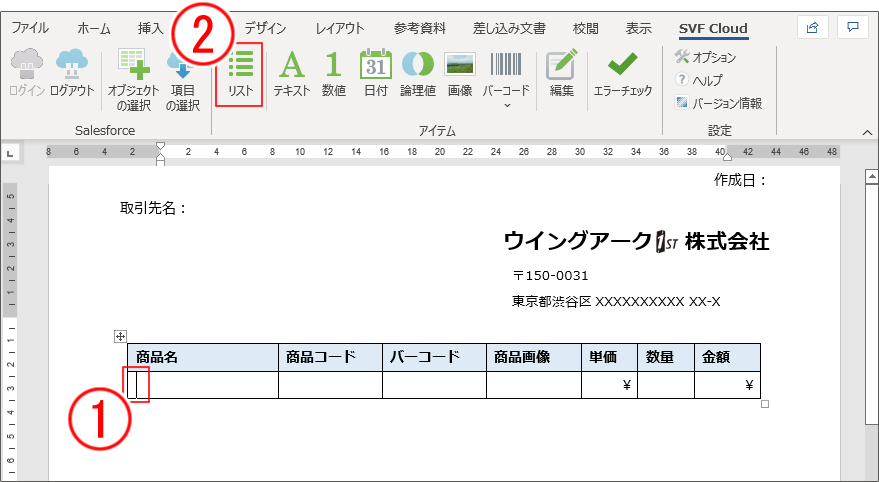This screenshot has height=482, width=879.
Task: Insert a Barcode item (バーコード)
Action: [x=506, y=73]
